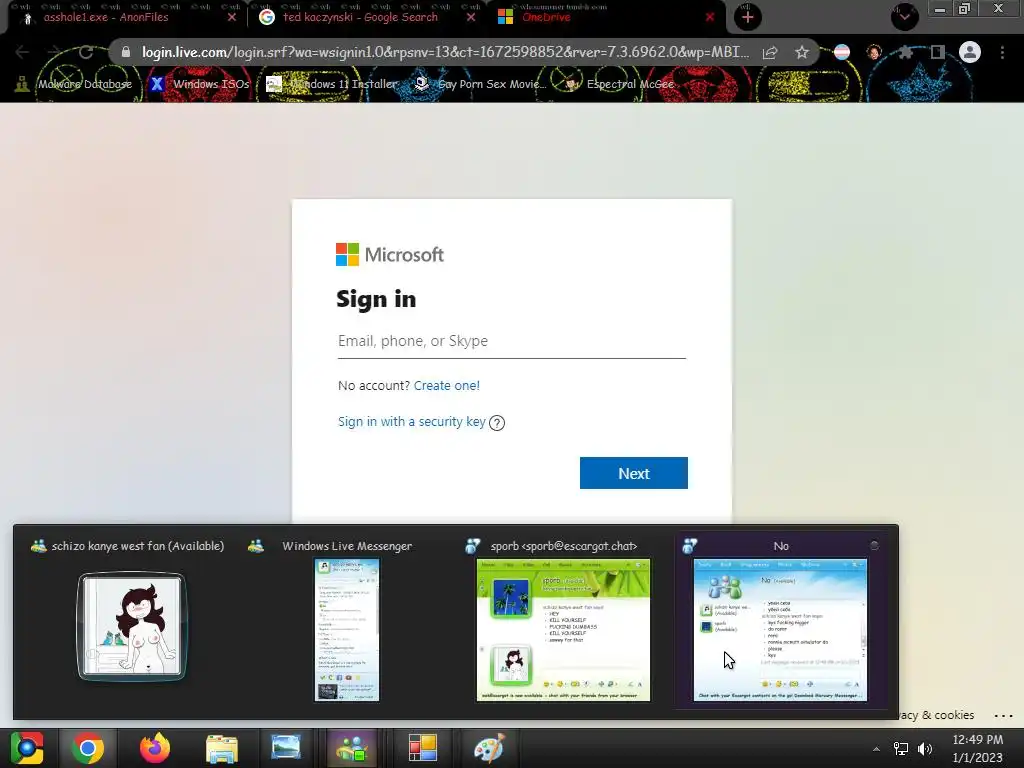Close the Google Search tab
This screenshot has width=1024, height=768.
point(471,18)
